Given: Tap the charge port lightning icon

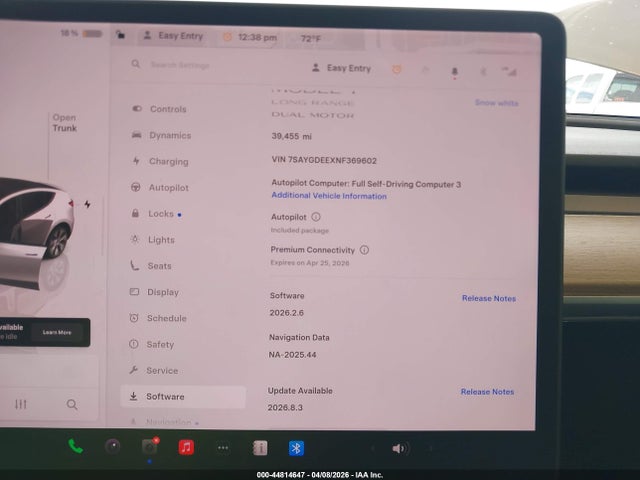Looking at the screenshot, I should [87, 204].
